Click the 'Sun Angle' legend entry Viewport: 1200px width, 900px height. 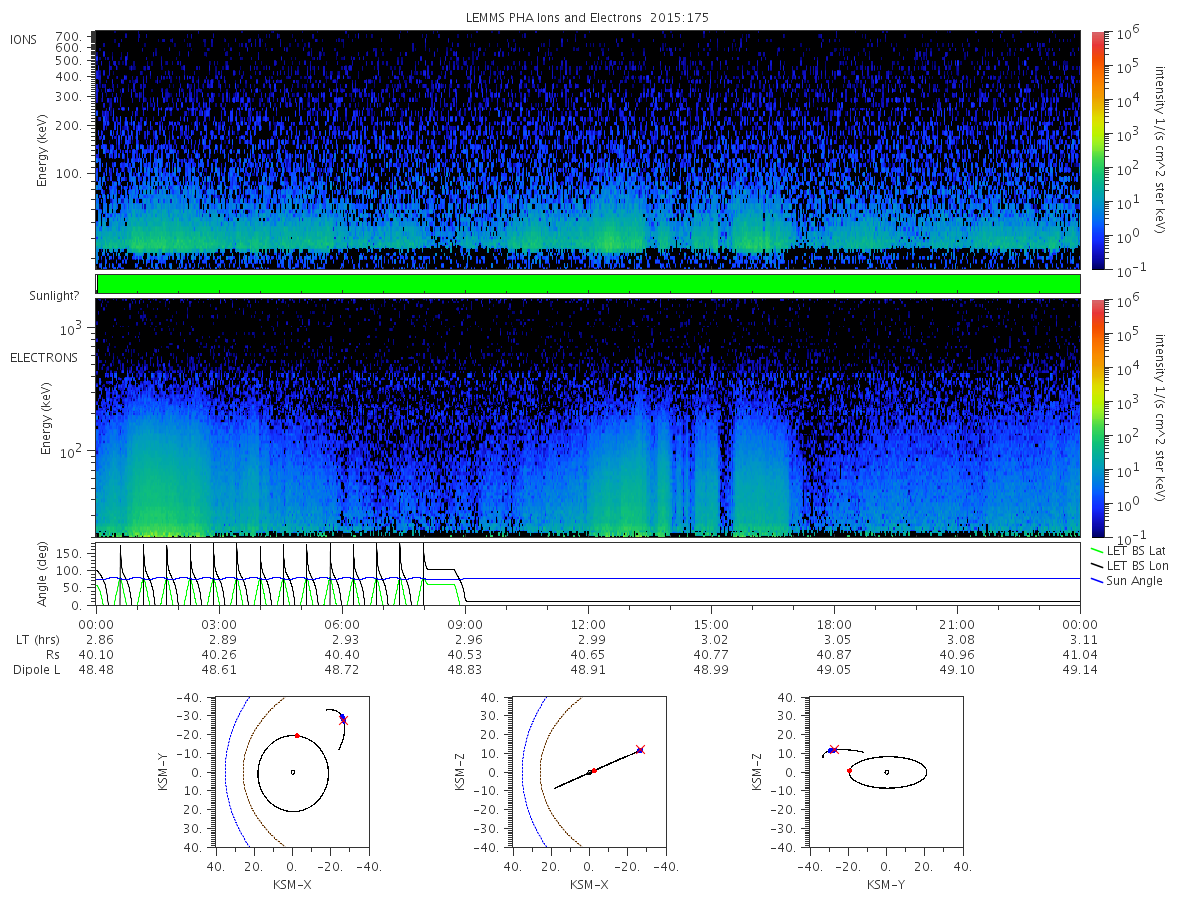coord(1126,581)
